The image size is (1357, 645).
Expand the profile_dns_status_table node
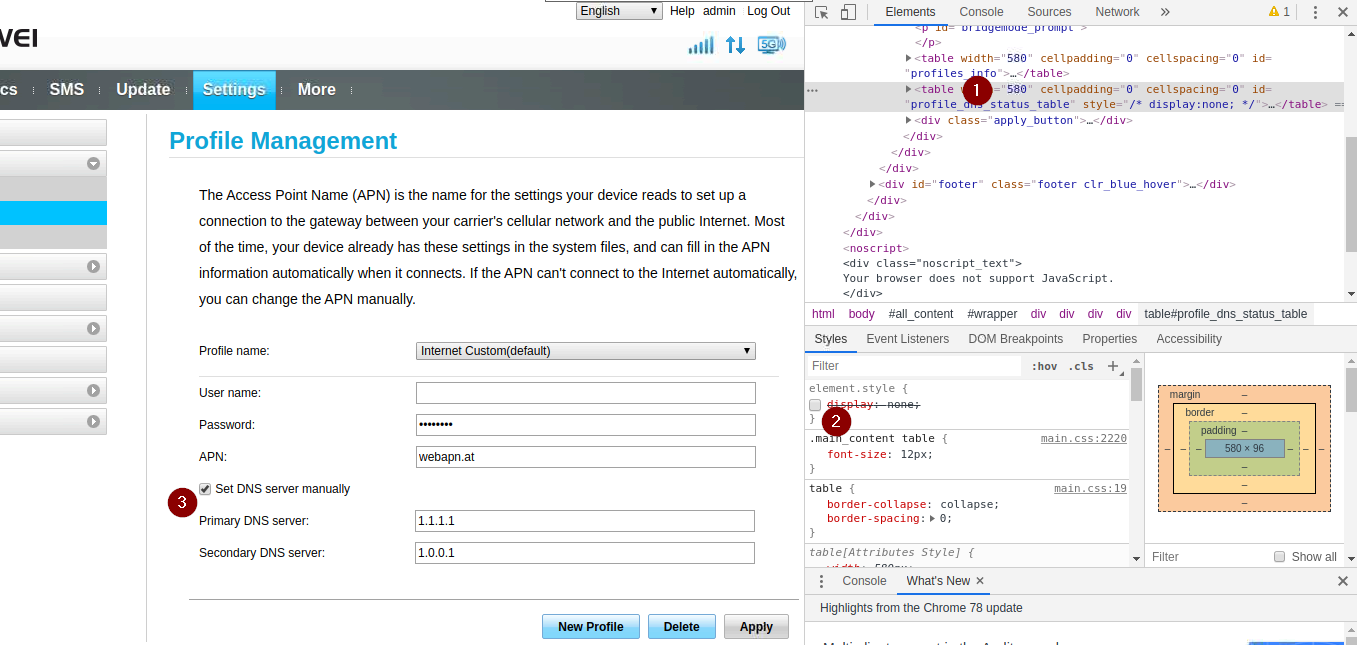(x=908, y=89)
